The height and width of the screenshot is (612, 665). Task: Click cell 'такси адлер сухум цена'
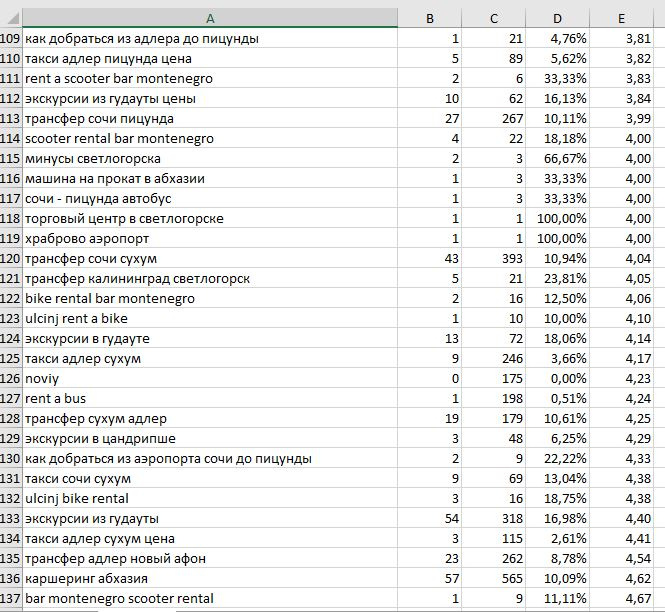point(210,539)
